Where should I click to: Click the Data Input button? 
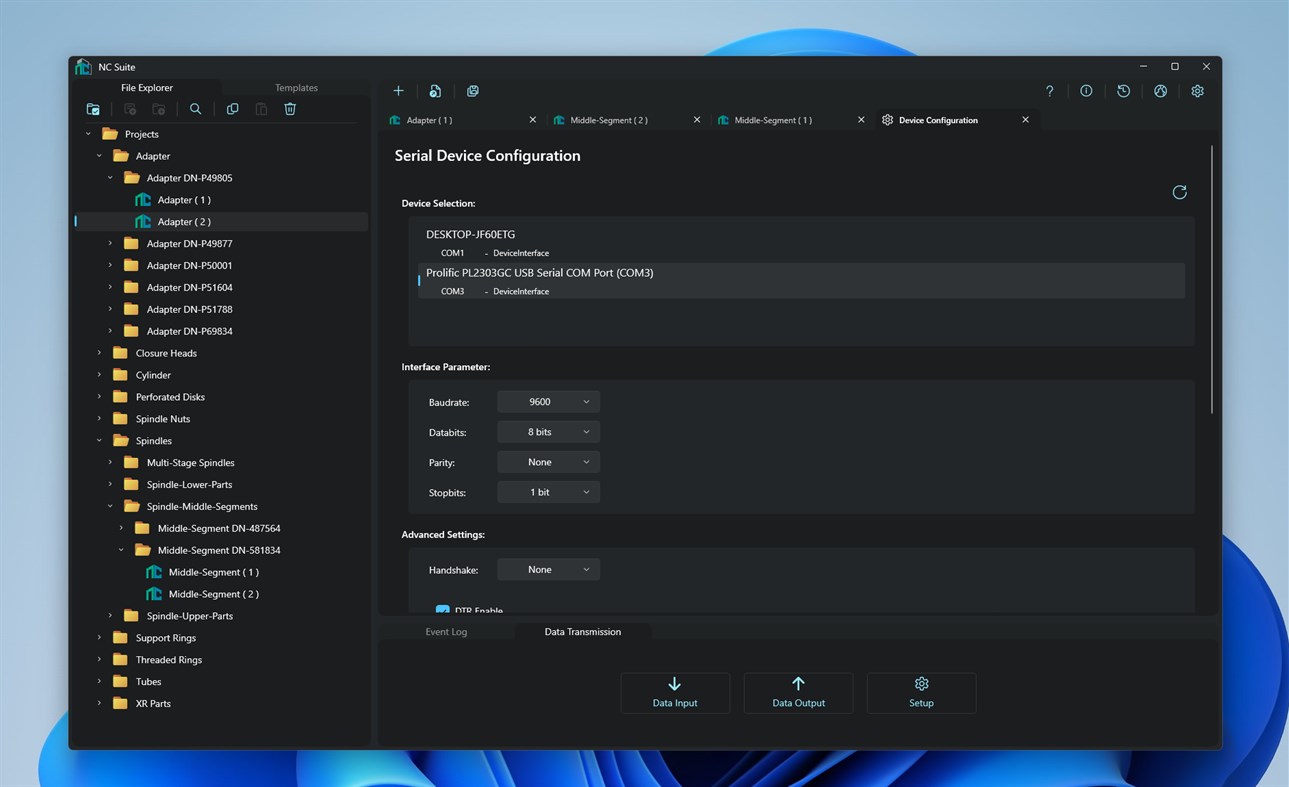pos(675,693)
